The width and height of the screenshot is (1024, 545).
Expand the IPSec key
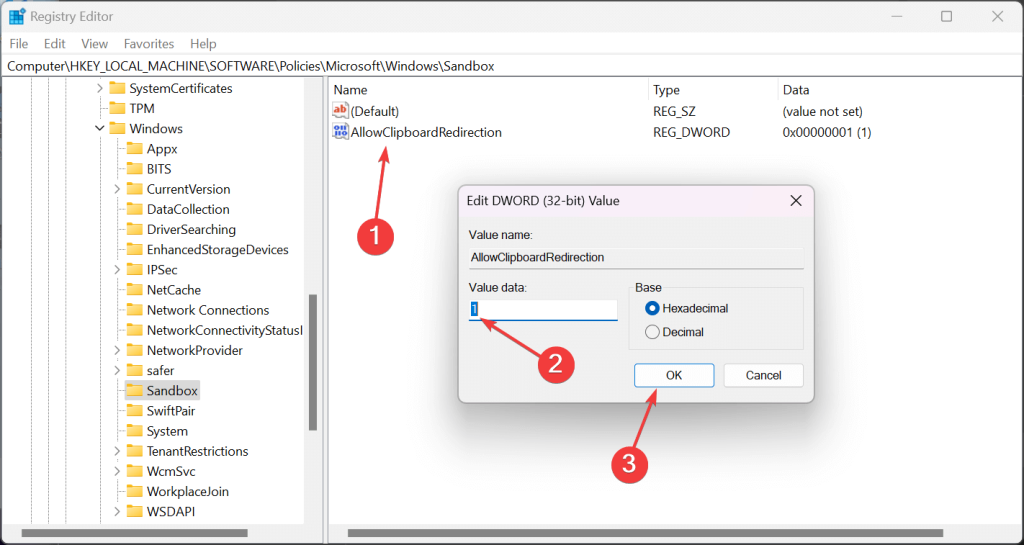[x=117, y=270]
